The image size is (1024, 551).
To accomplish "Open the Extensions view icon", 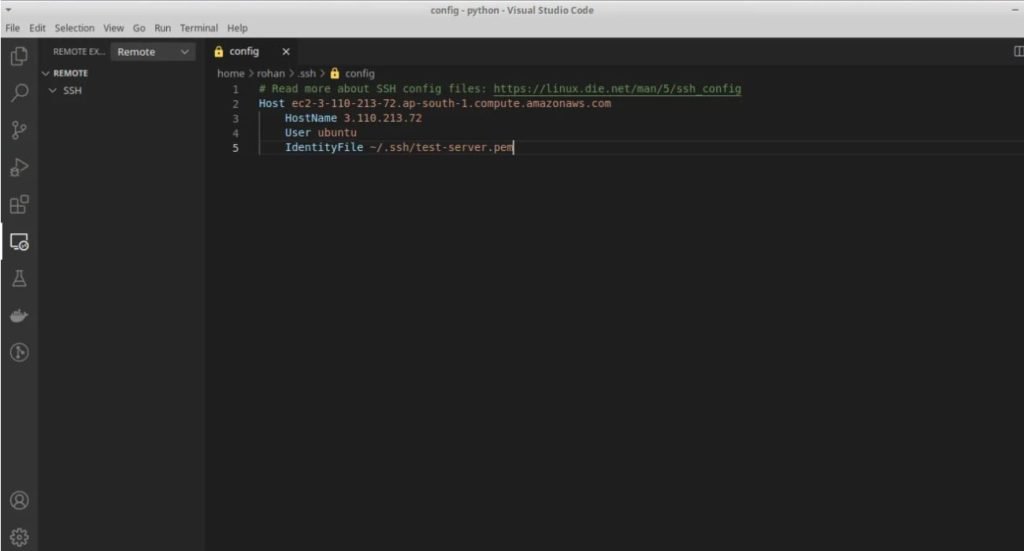I will (x=19, y=204).
